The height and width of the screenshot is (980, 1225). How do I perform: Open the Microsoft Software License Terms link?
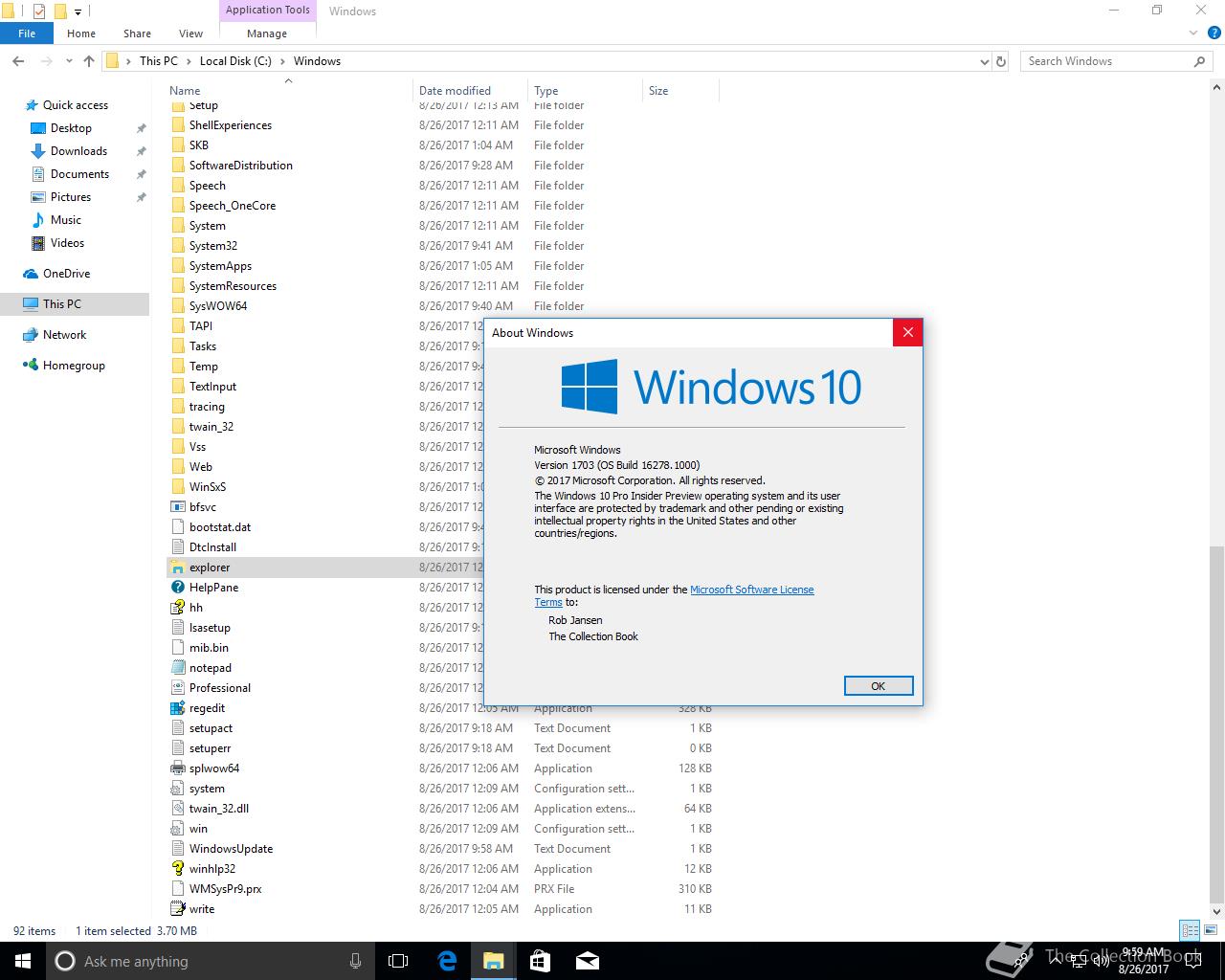click(x=751, y=590)
